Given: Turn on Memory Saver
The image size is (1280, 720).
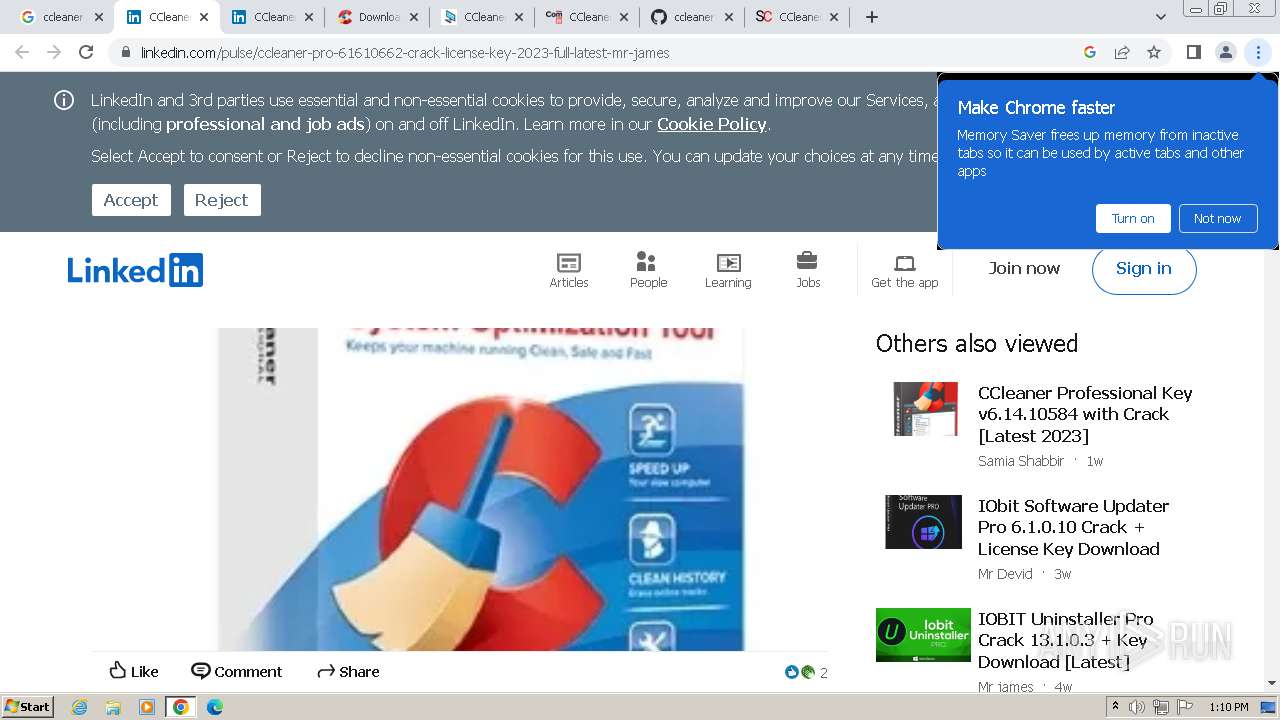Looking at the screenshot, I should click(x=1133, y=218).
